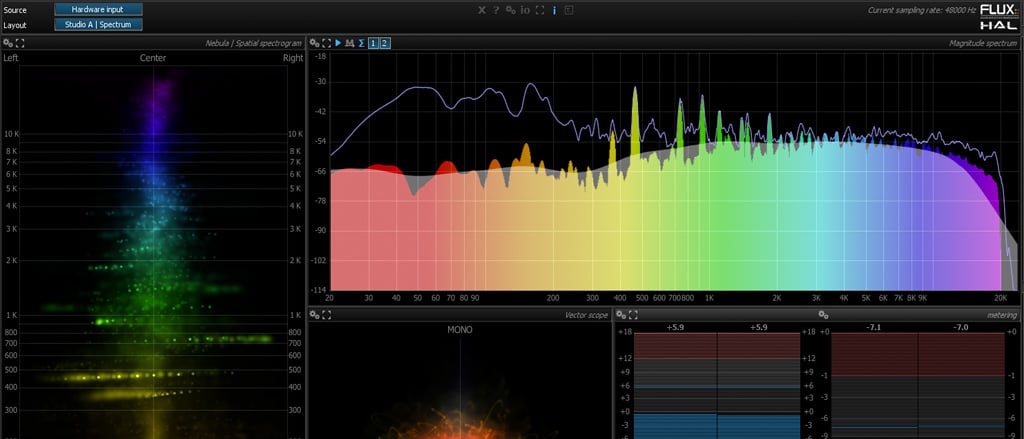Open the io routing configuration icon
Image resolution: width=1024 pixels, height=439 pixels.
525,10
